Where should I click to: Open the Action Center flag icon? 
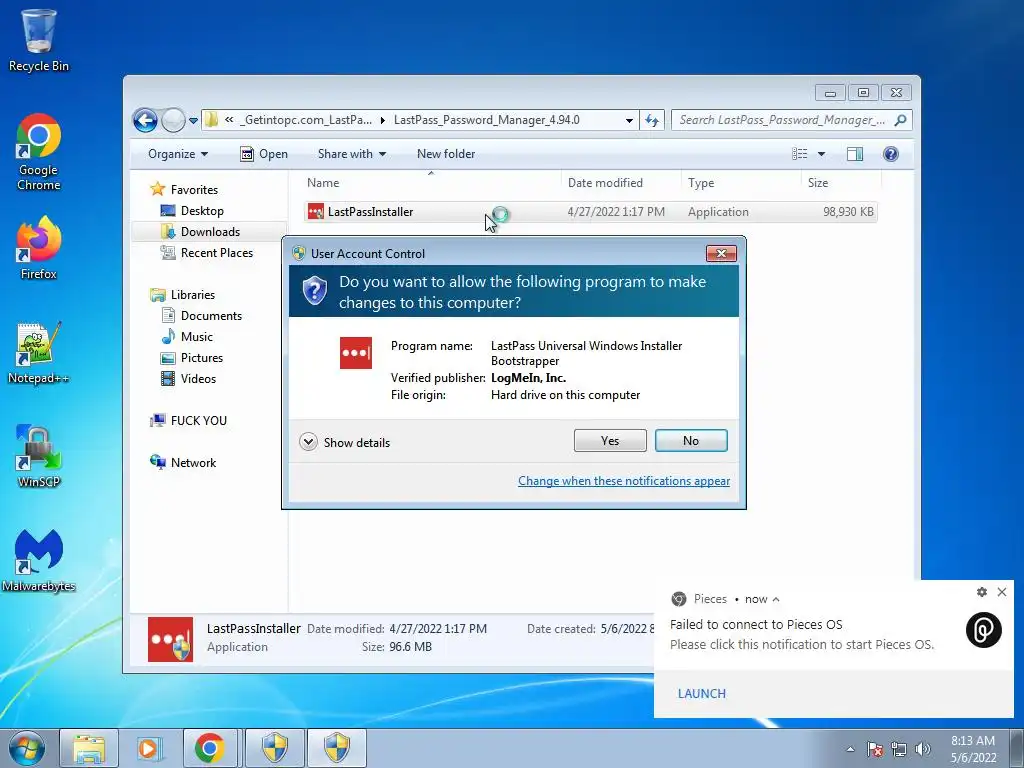(874, 749)
